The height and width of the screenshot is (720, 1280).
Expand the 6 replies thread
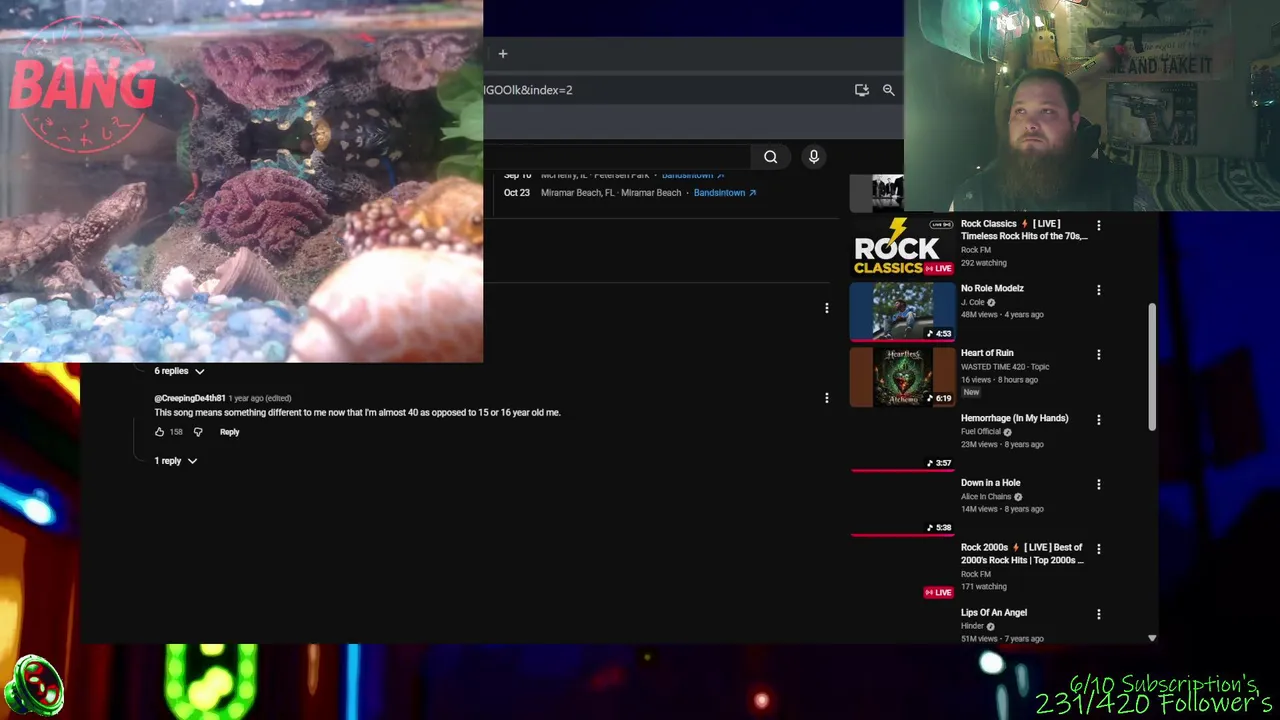click(x=179, y=371)
